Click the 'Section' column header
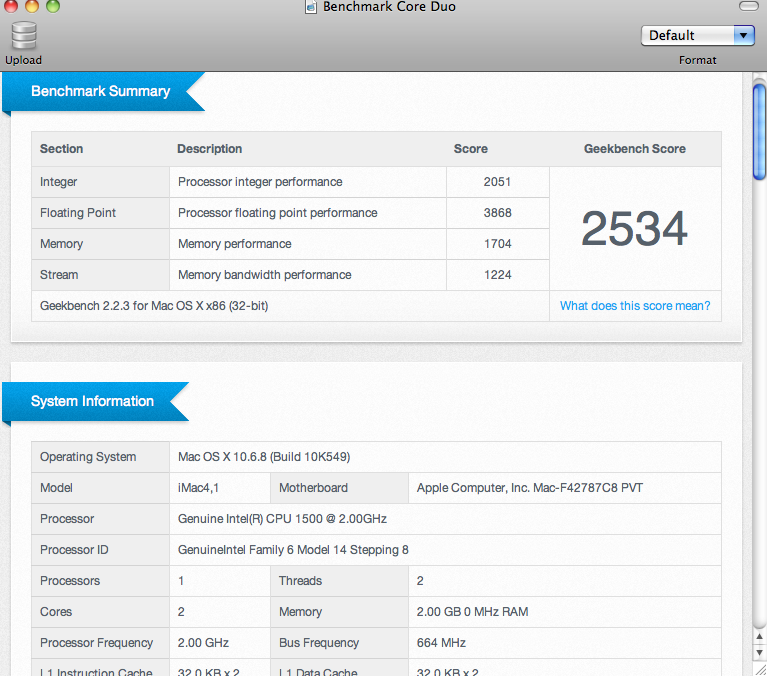Screen dimensions: 767x676 [x=61, y=149]
